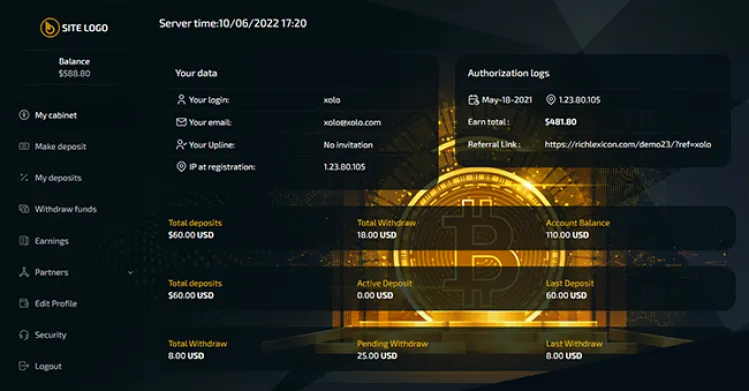Click the Make deposit icon in sidebar
This screenshot has width=749, height=391.
coord(24,146)
